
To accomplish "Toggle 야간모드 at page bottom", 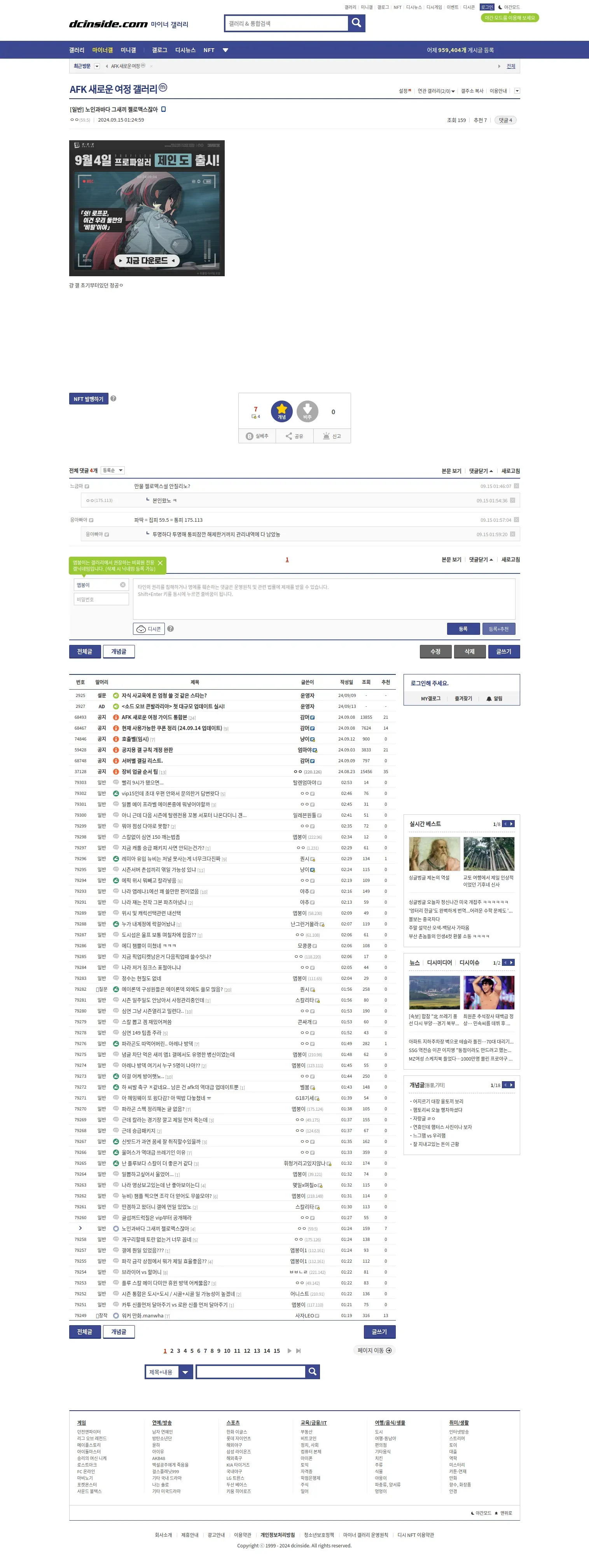I will pos(481,1512).
